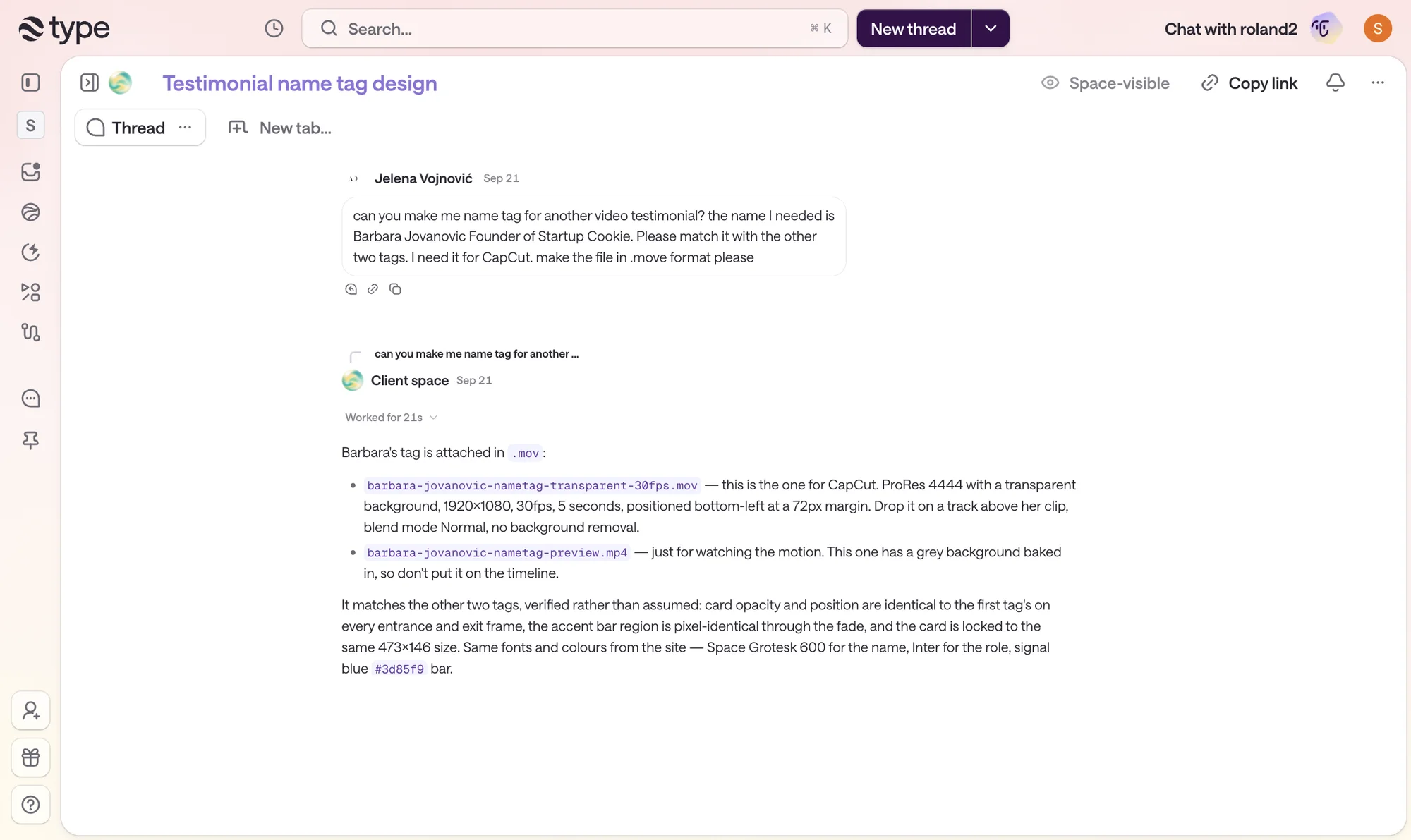Viewport: 1411px width, 840px height.
Task: Expand the thread side panel icon
Action: click(x=90, y=83)
